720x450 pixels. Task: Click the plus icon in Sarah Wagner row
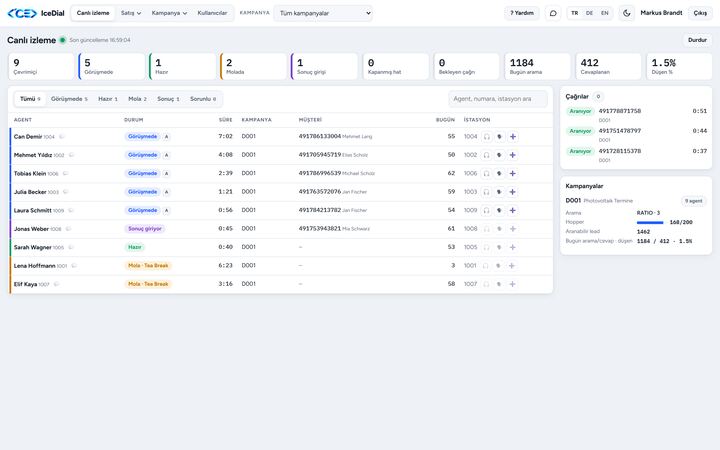click(513, 247)
